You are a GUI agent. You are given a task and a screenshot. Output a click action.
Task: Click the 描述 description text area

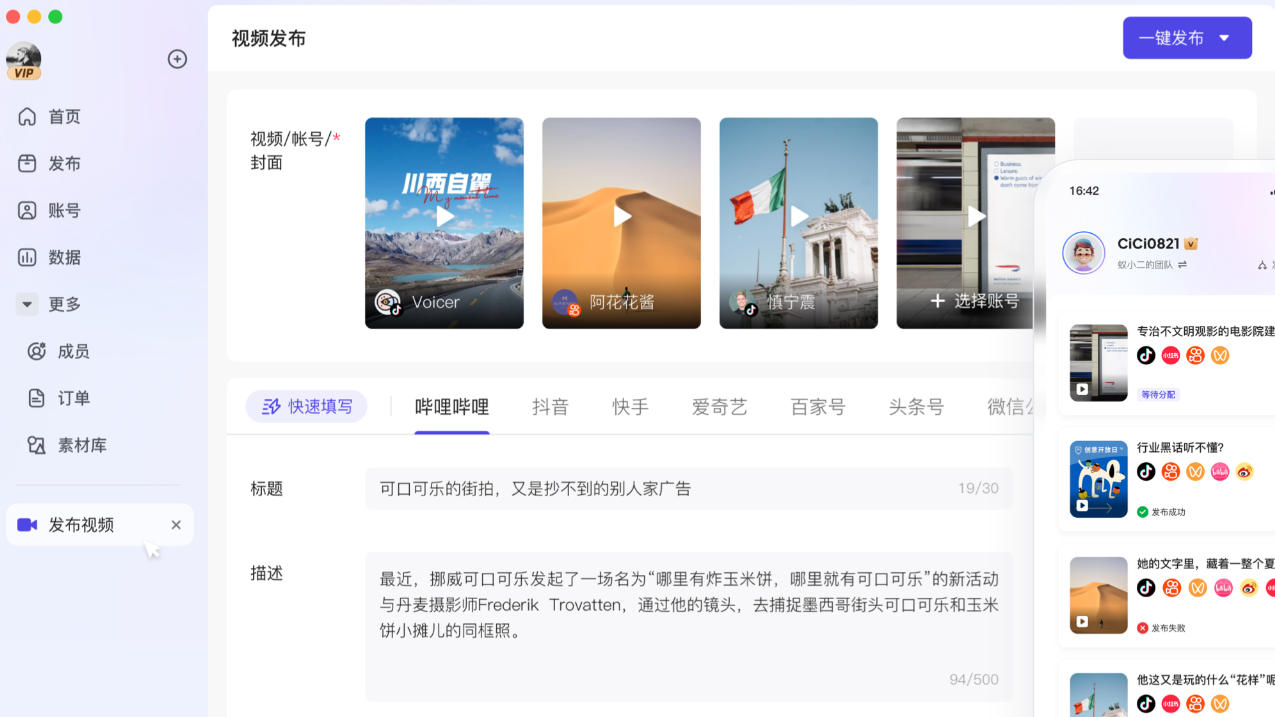688,620
